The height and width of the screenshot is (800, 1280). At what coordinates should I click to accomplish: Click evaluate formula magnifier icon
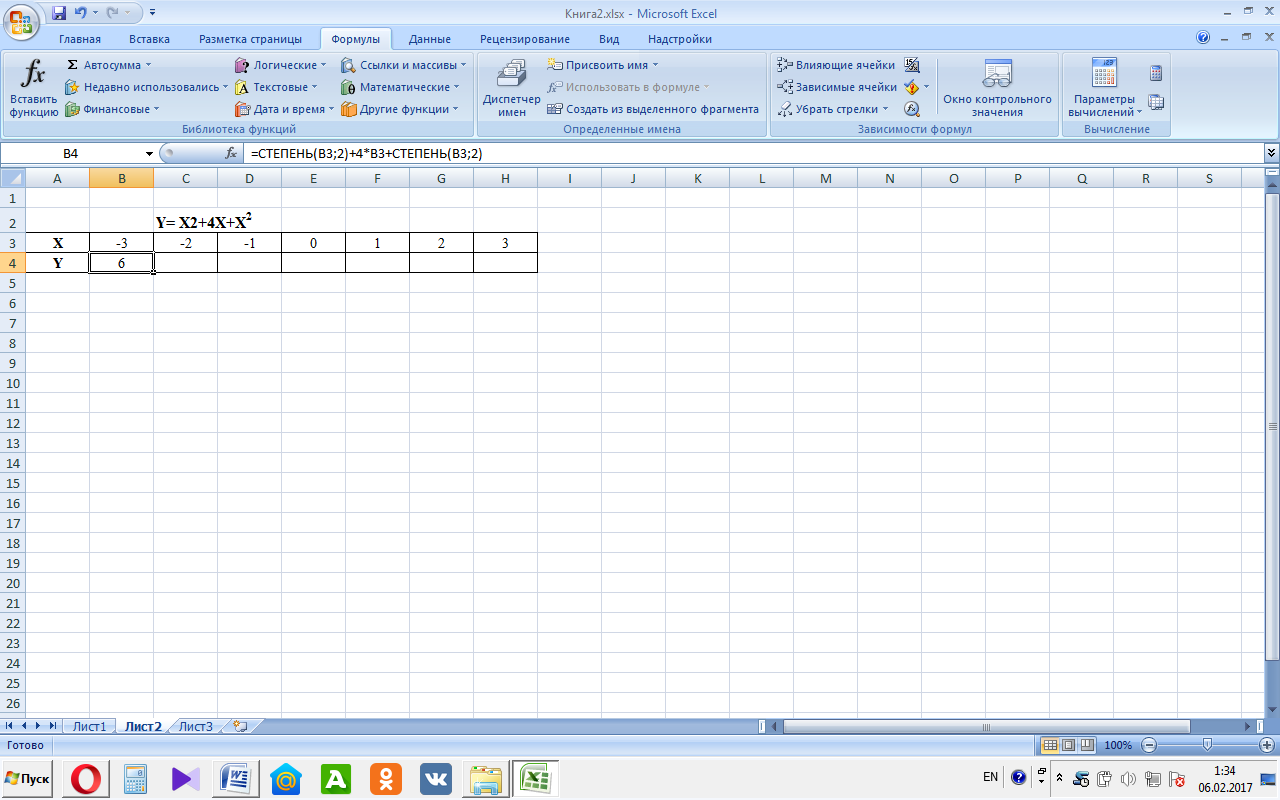tap(912, 109)
